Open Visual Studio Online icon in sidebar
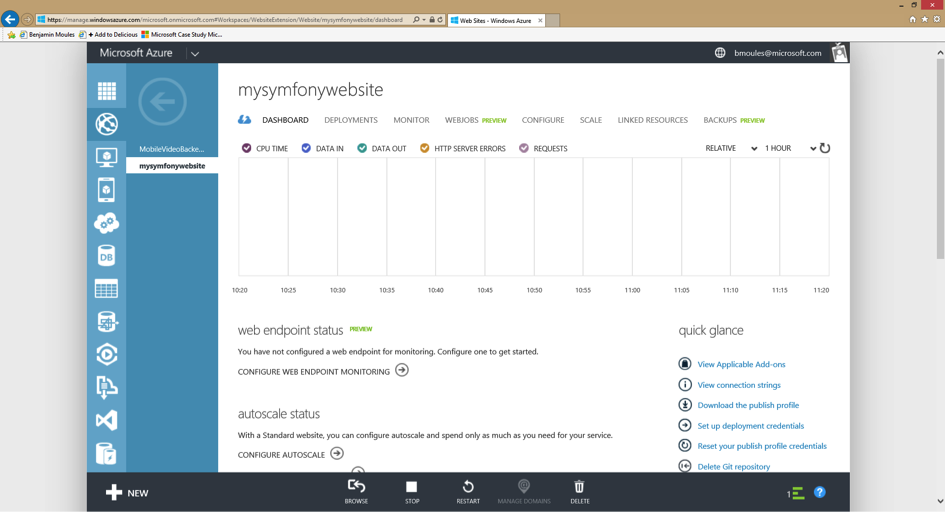This screenshot has width=945, height=512. tap(107, 420)
